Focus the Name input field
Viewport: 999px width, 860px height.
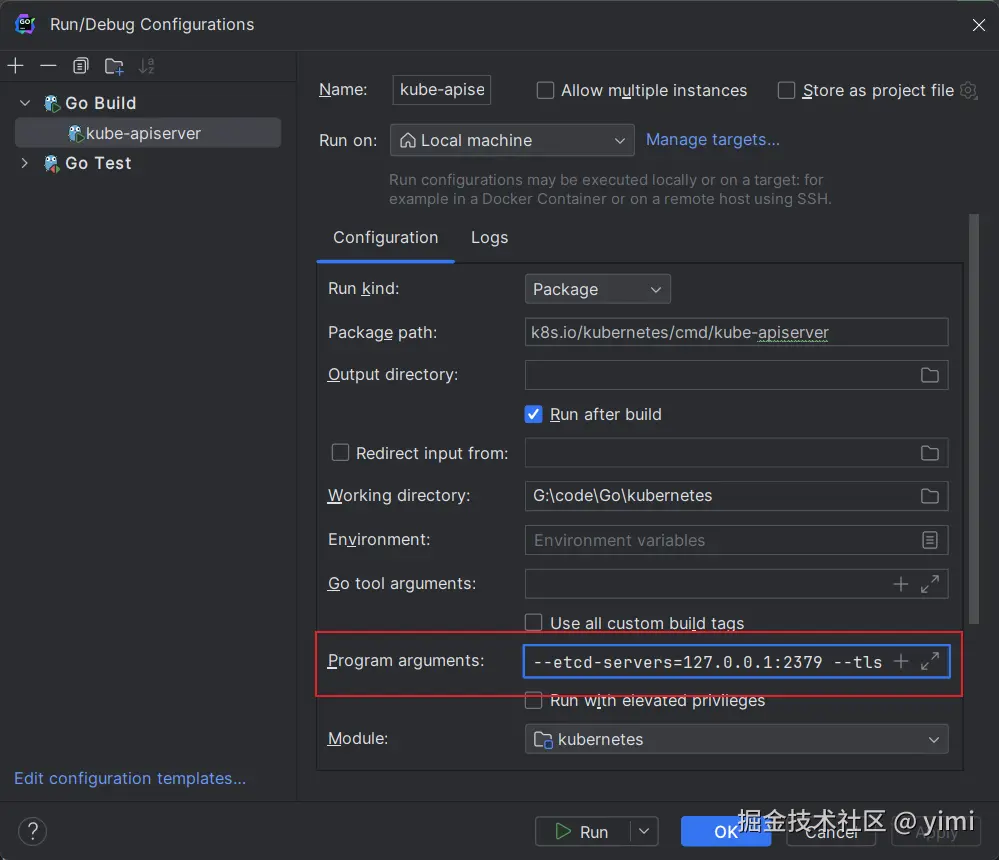[x=442, y=90]
